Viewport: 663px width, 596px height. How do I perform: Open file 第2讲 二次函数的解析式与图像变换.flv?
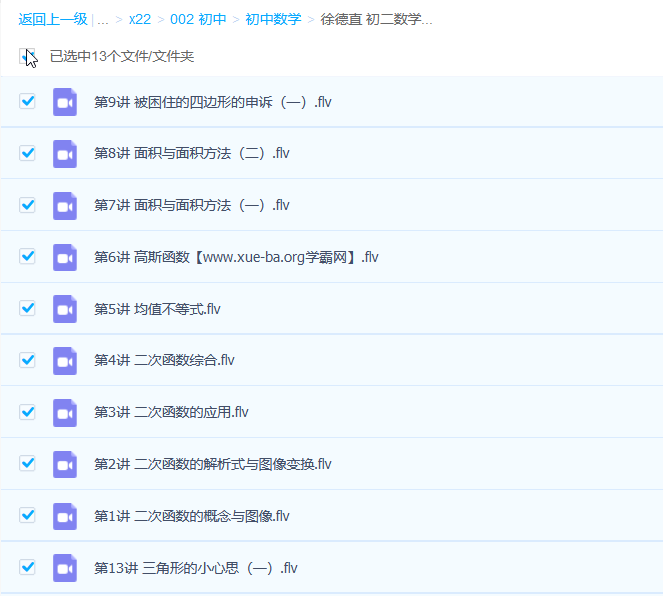212,464
